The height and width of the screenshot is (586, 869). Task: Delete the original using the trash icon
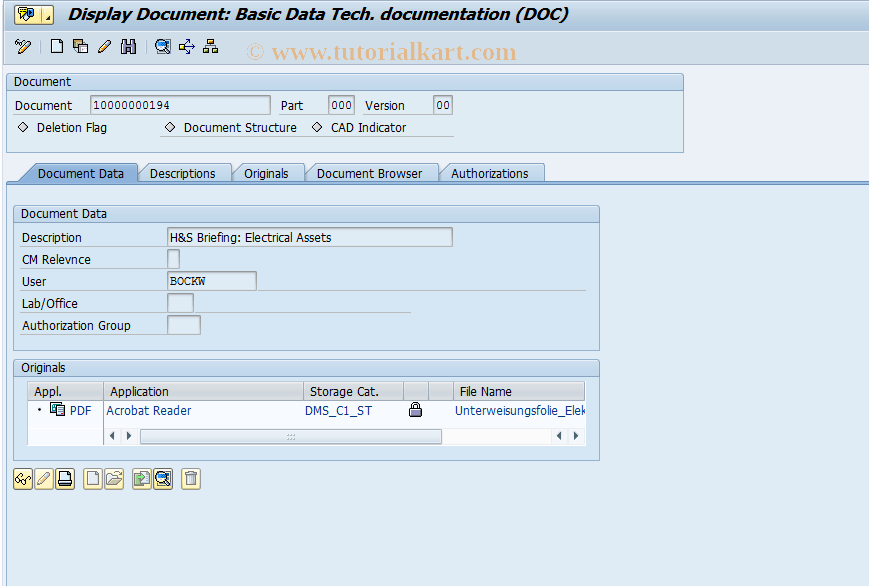click(x=191, y=479)
